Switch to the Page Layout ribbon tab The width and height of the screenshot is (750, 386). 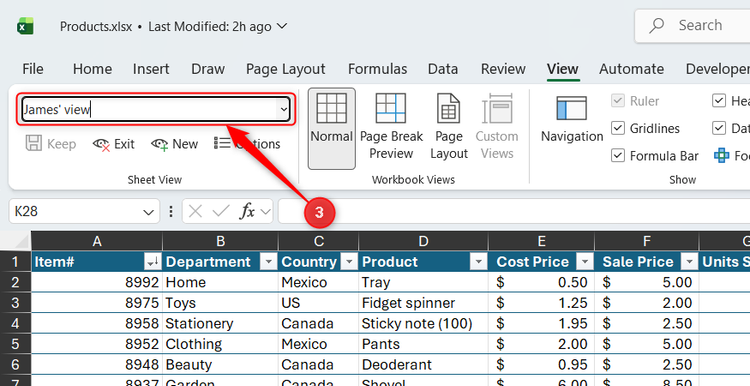[x=286, y=69]
